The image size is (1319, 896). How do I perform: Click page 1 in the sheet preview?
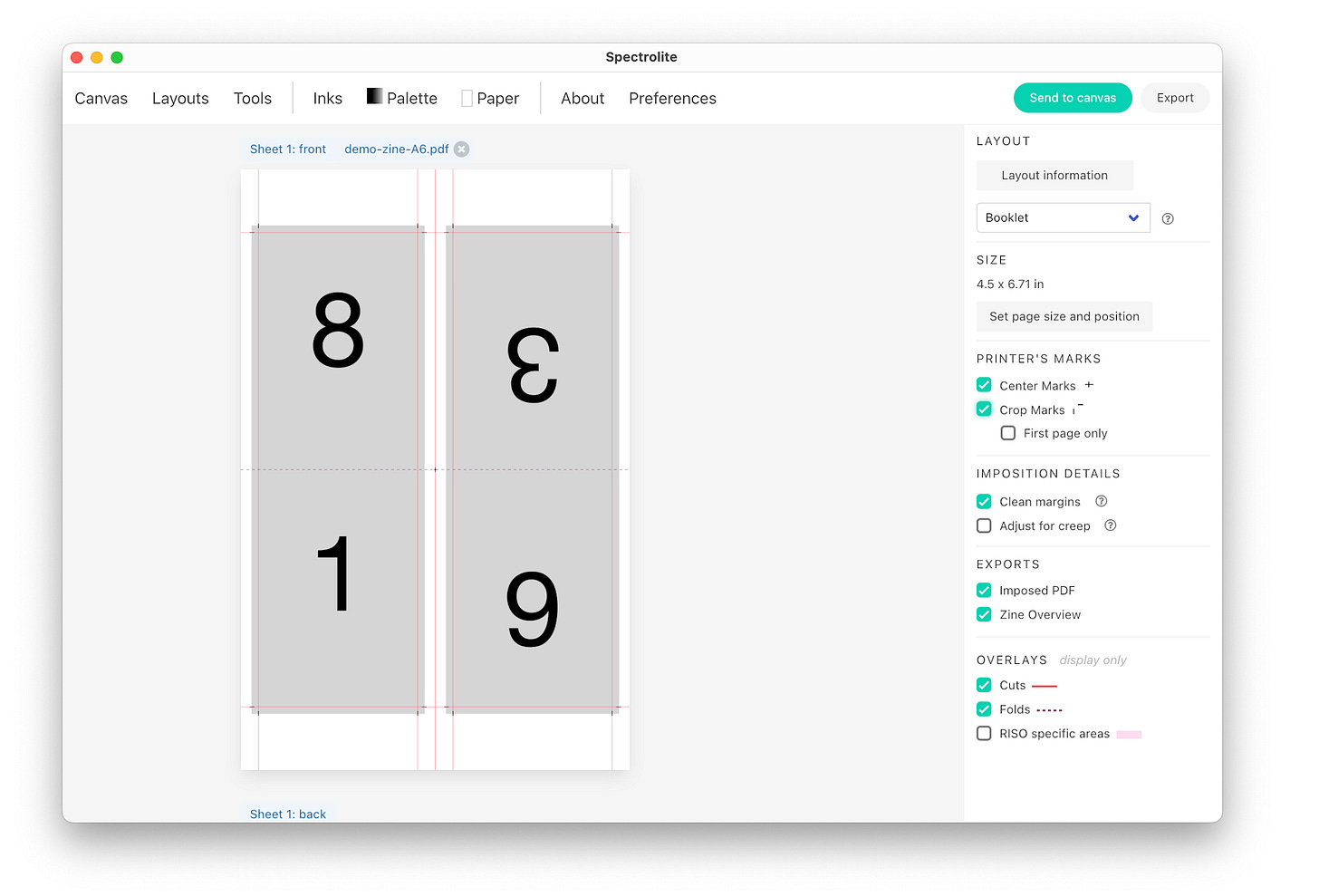click(338, 592)
